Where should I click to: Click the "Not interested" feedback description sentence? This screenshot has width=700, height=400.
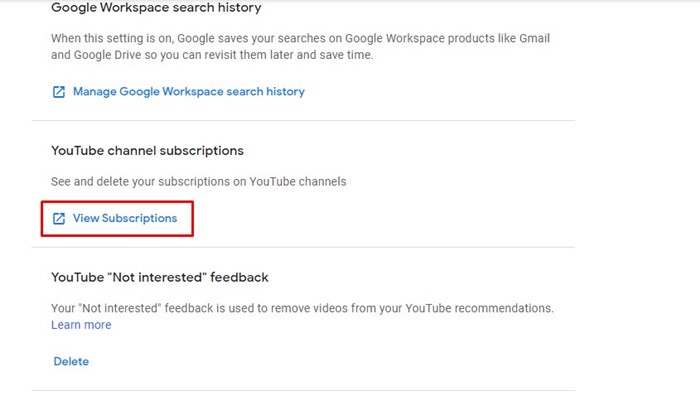(x=300, y=308)
